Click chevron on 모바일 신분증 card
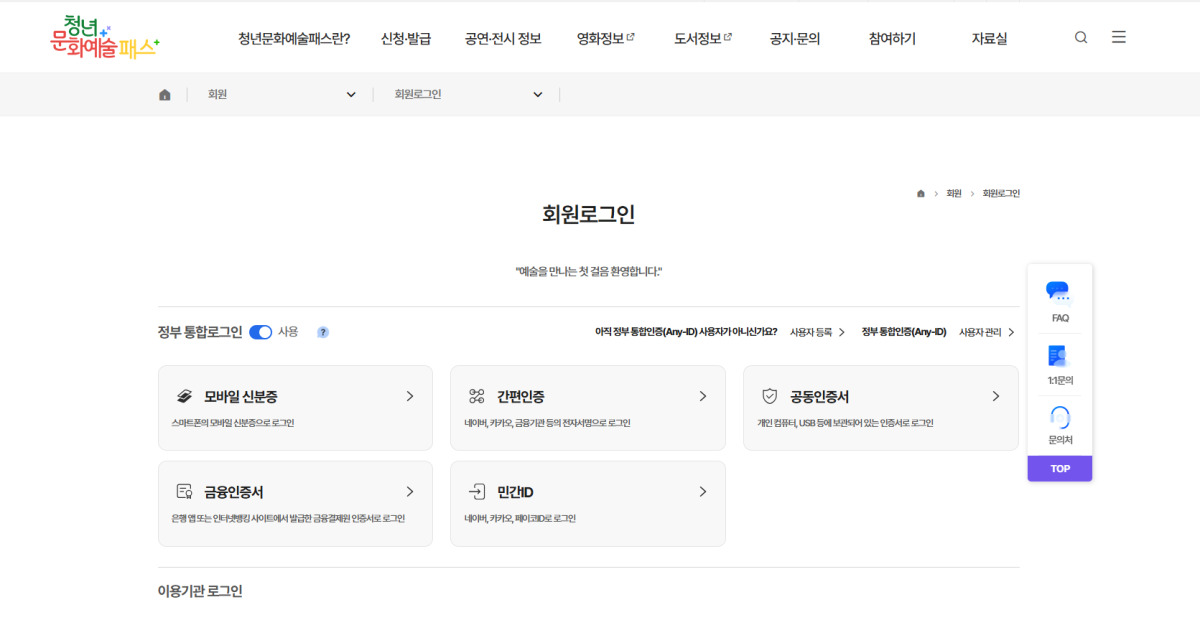 point(410,396)
